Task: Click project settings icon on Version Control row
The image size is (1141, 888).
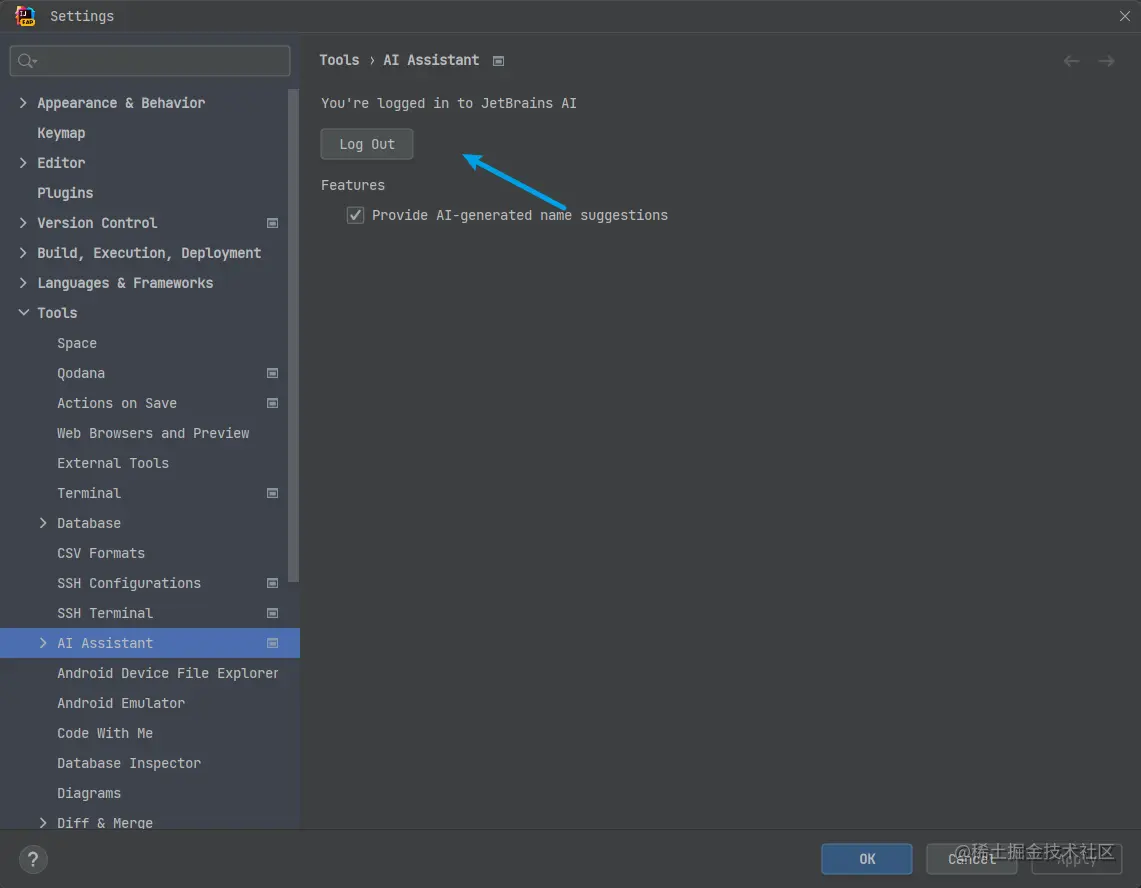Action: tap(272, 223)
